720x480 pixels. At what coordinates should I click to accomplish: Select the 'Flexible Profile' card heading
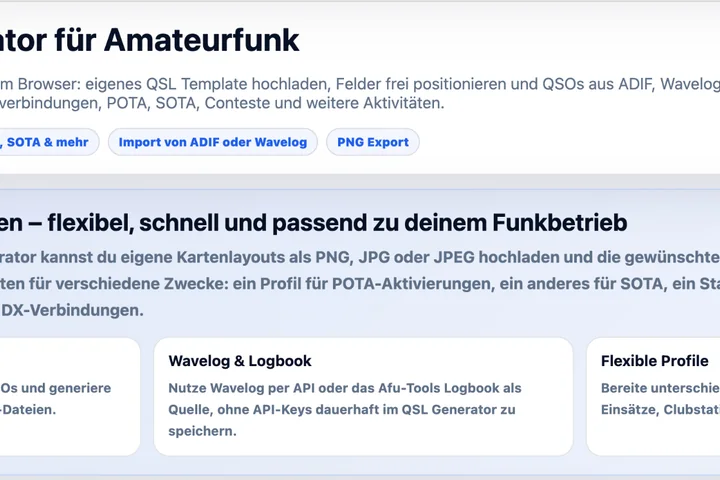(x=654, y=361)
